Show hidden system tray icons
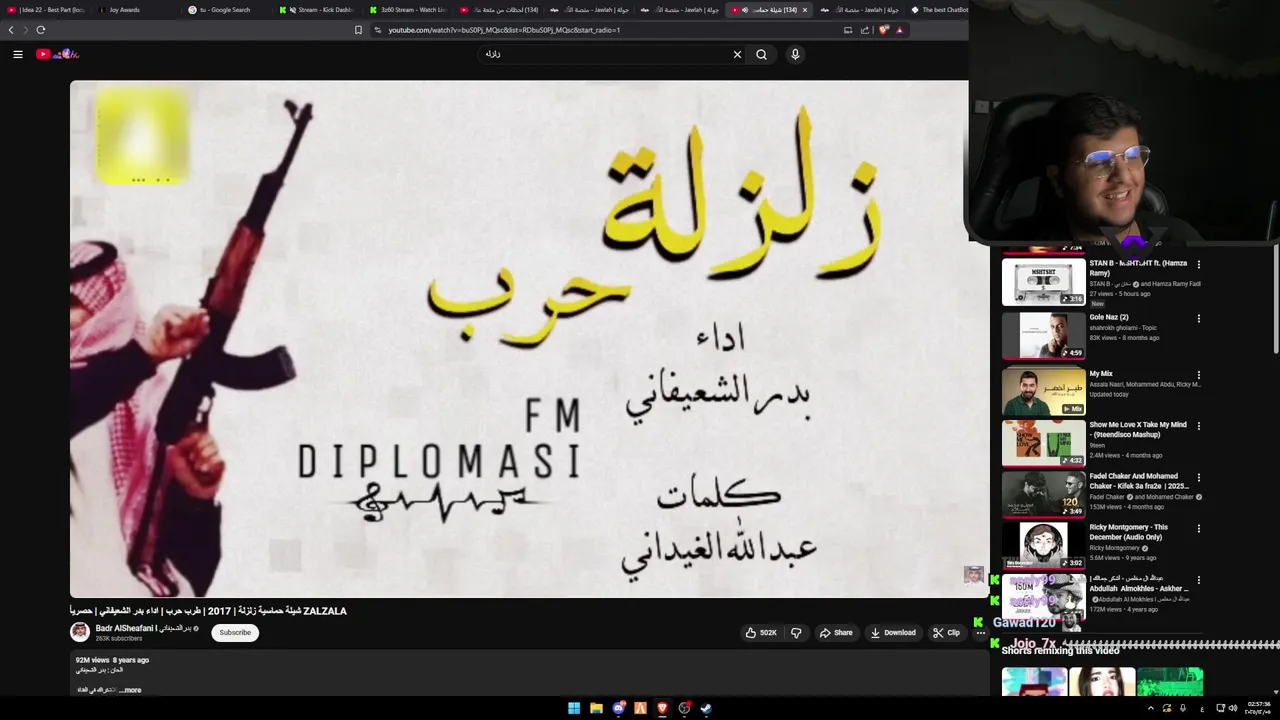This screenshot has height=720, width=1280. click(x=1150, y=708)
